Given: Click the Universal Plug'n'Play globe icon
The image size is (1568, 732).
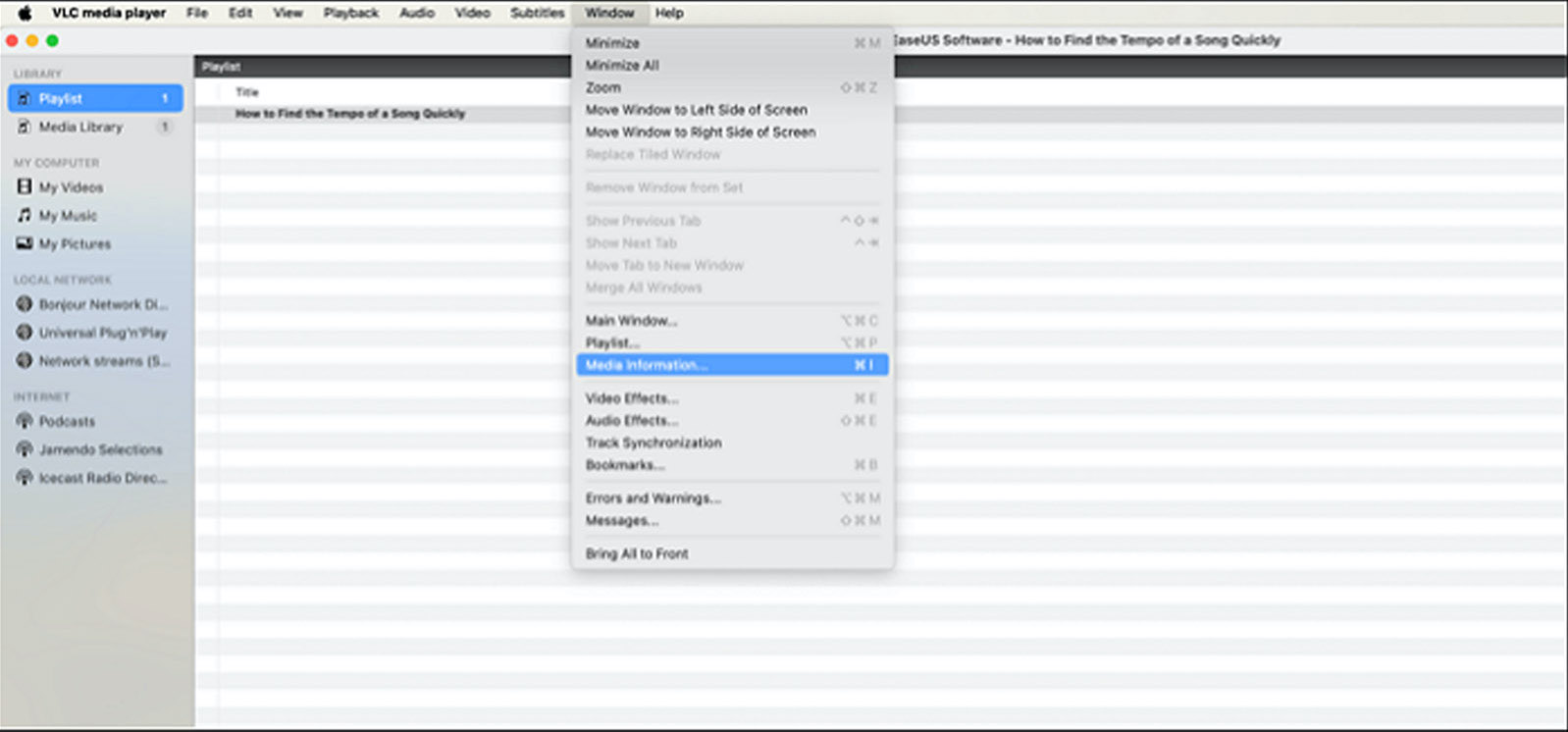Looking at the screenshot, I should tap(25, 333).
